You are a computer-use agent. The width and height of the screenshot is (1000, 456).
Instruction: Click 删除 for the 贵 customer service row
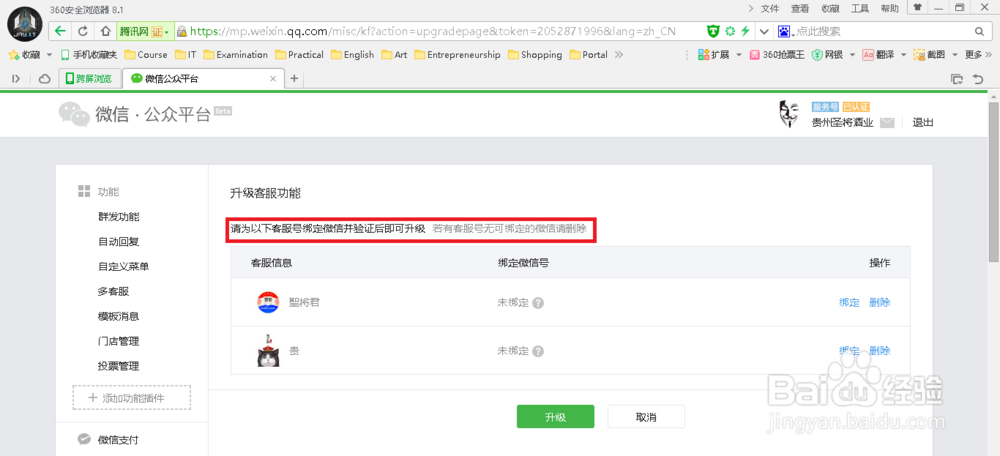click(x=879, y=351)
